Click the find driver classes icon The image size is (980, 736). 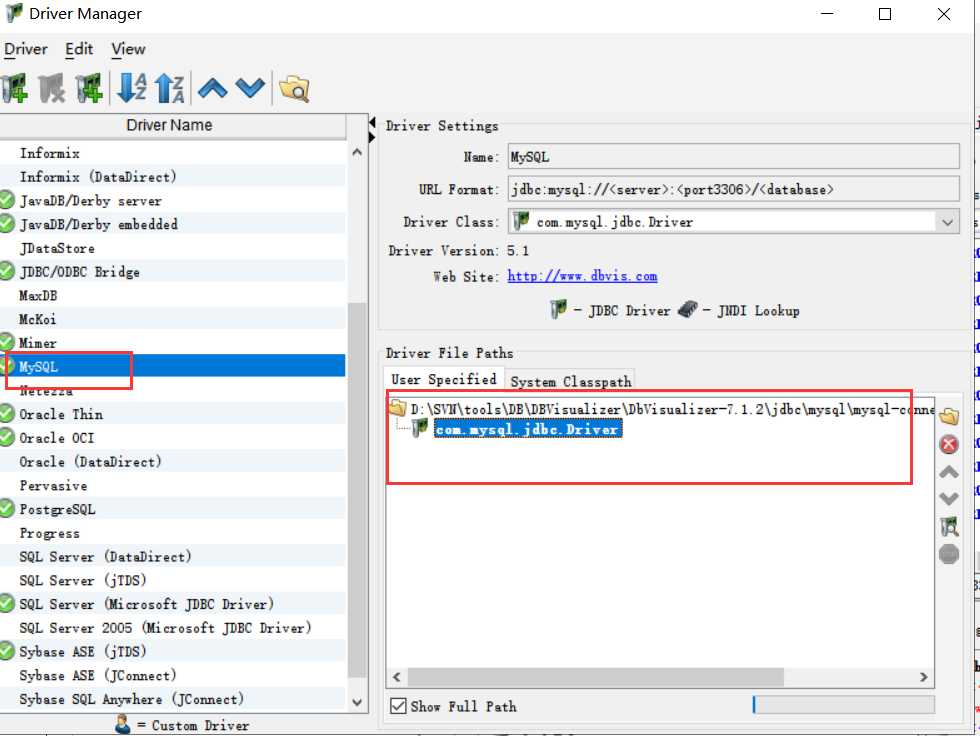[x=949, y=527]
